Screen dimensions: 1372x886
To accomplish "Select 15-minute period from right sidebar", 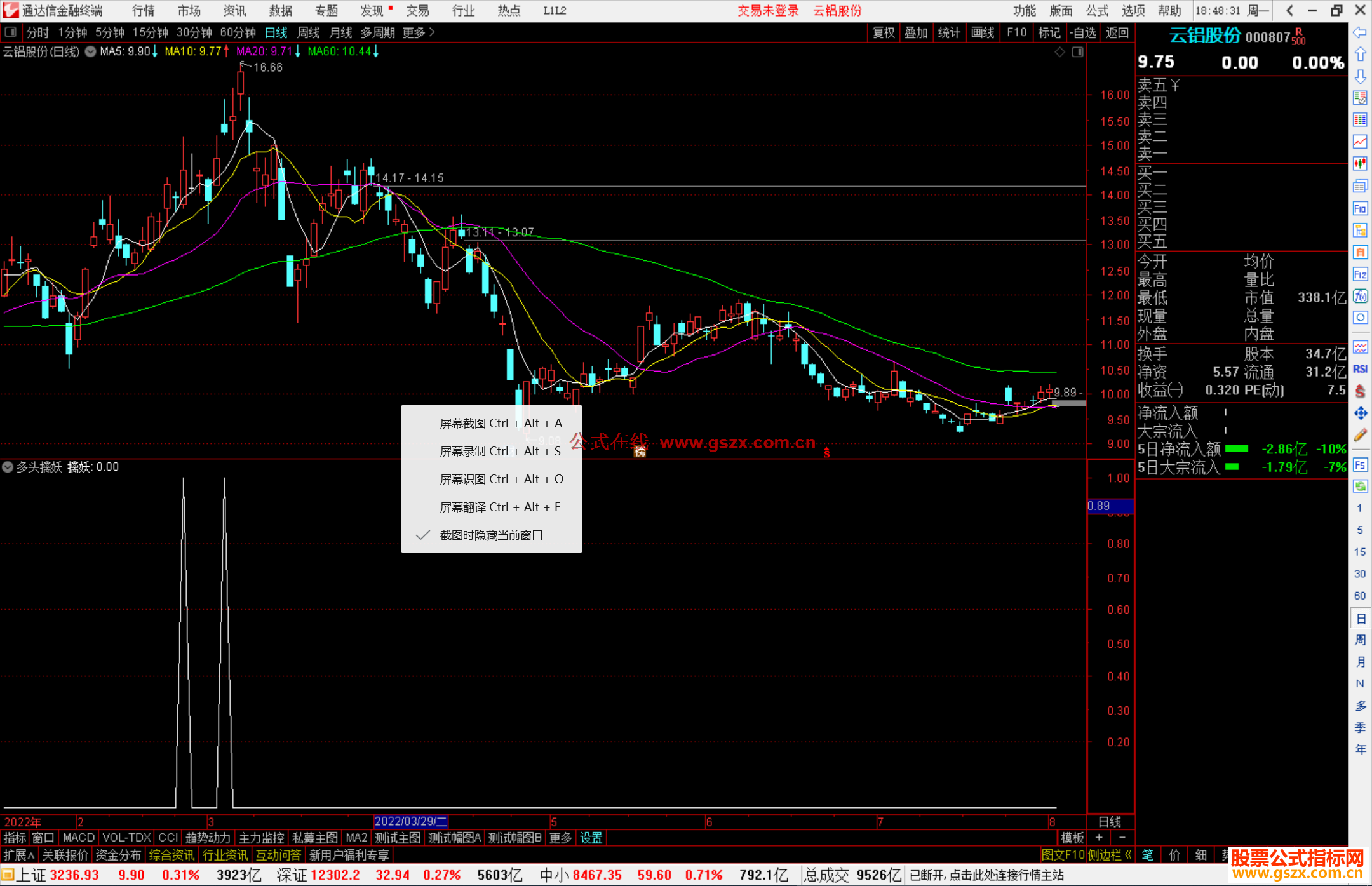I will [1360, 552].
